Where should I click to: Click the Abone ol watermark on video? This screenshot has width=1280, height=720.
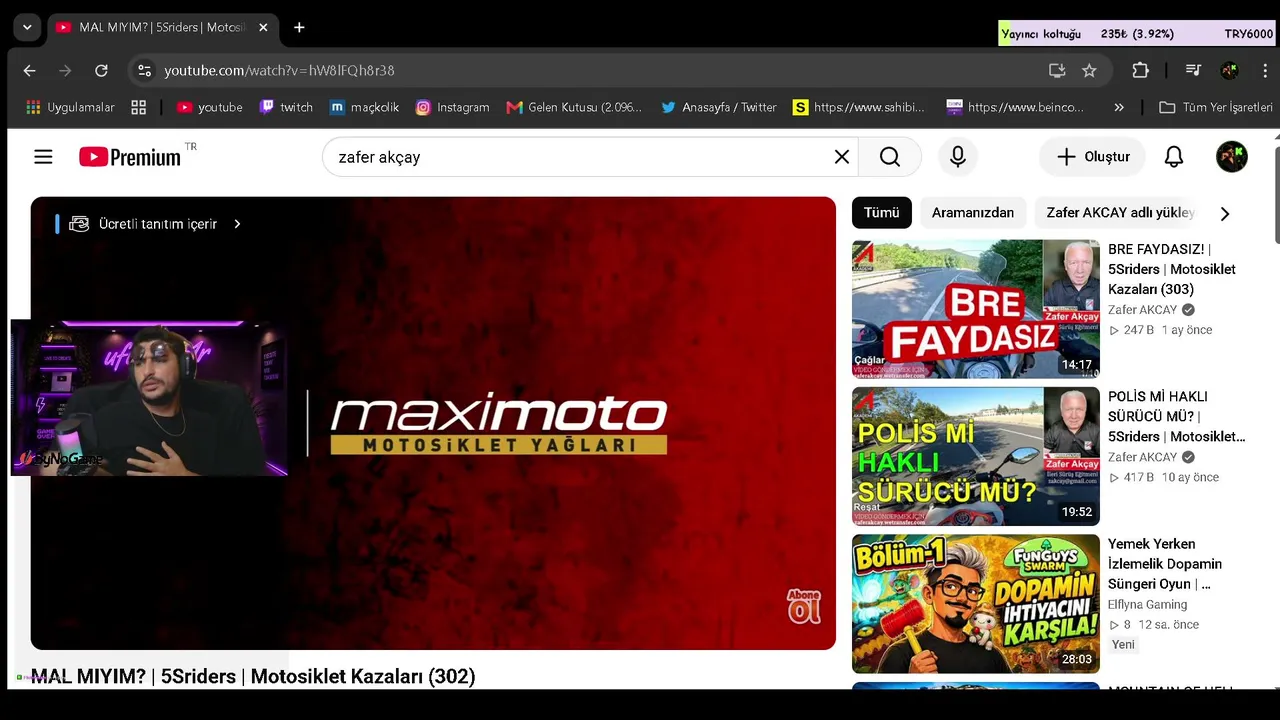click(x=804, y=607)
